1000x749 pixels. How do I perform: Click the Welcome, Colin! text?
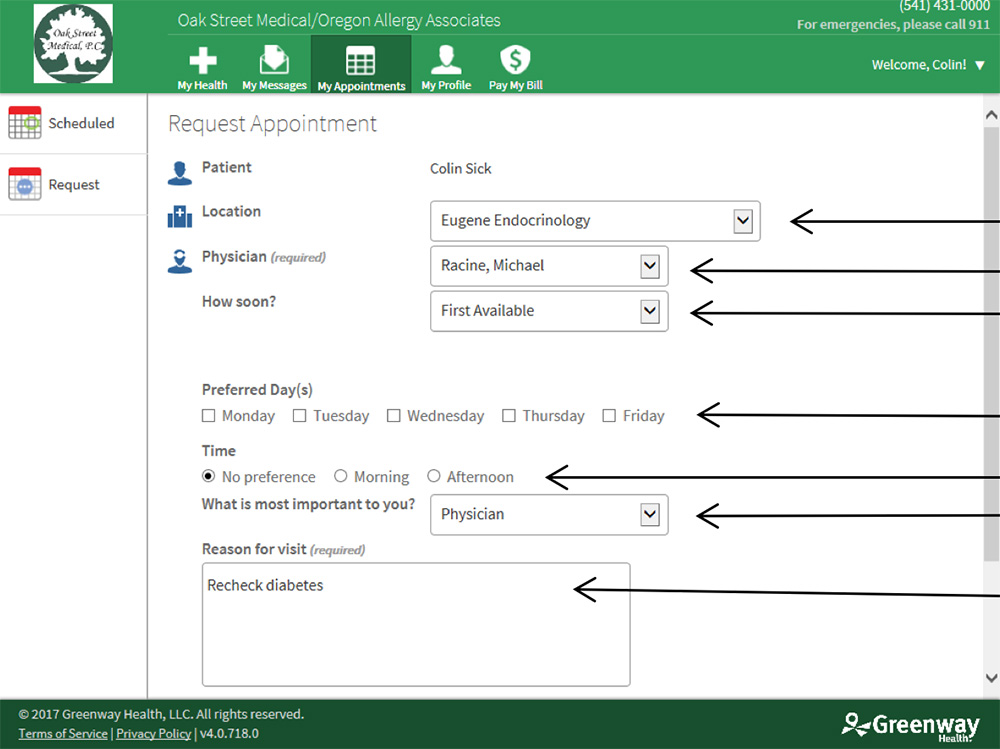click(919, 64)
